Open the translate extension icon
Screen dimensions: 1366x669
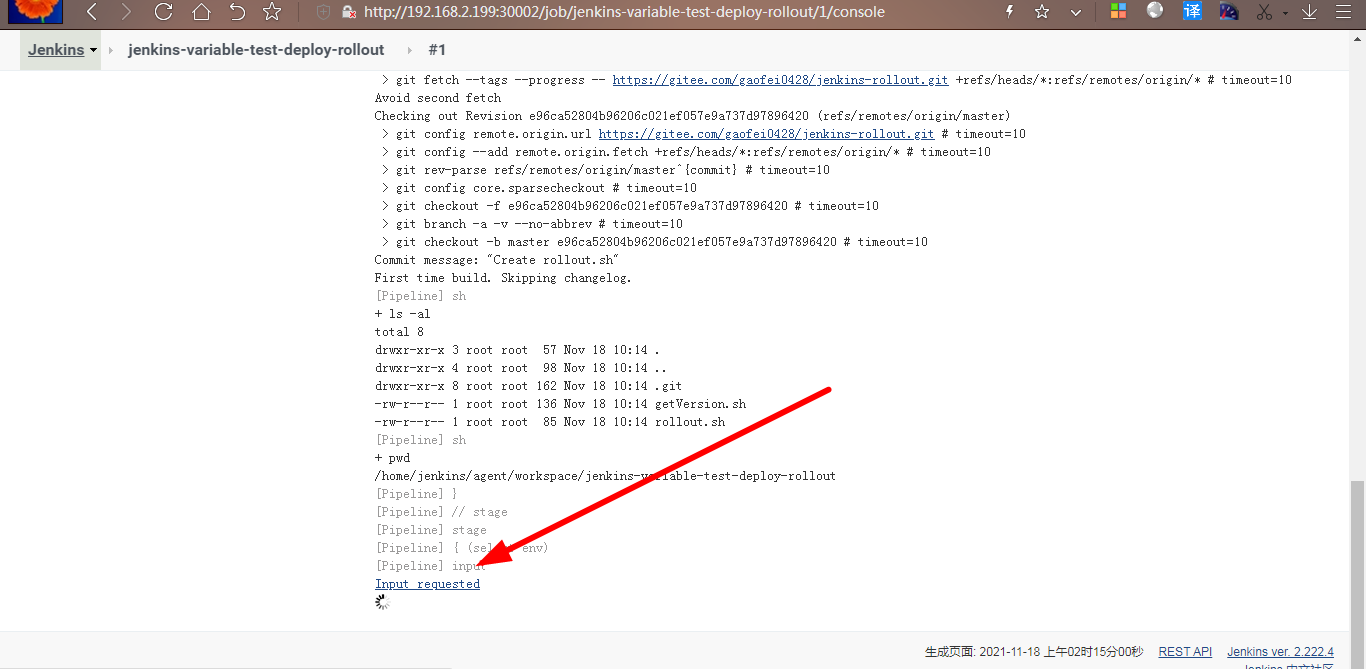(1192, 11)
